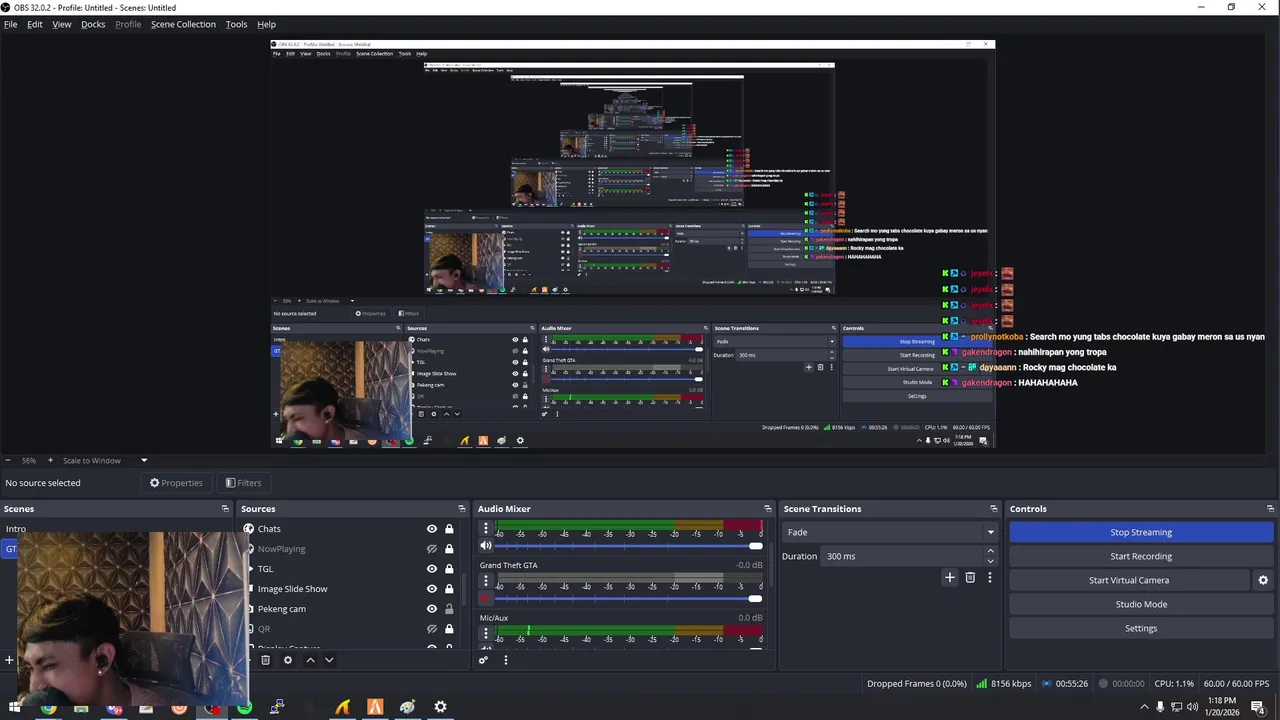This screenshot has height=720, width=1280.
Task: Click Start Recording
Action: coord(1141,556)
